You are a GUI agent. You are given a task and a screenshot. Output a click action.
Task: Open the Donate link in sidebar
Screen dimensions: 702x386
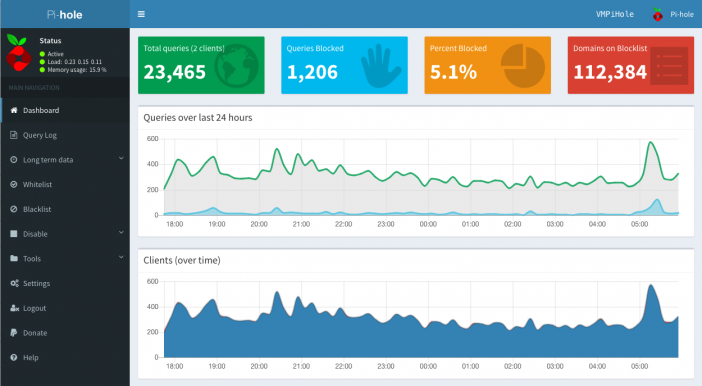65,333
